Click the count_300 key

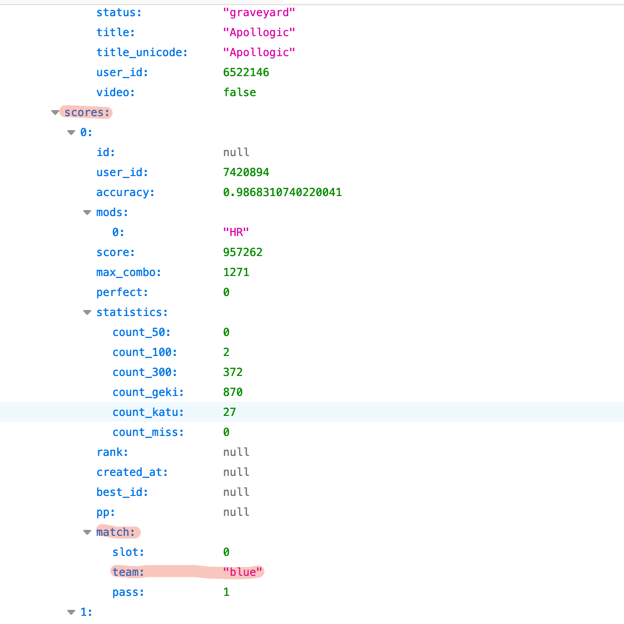pos(144,372)
